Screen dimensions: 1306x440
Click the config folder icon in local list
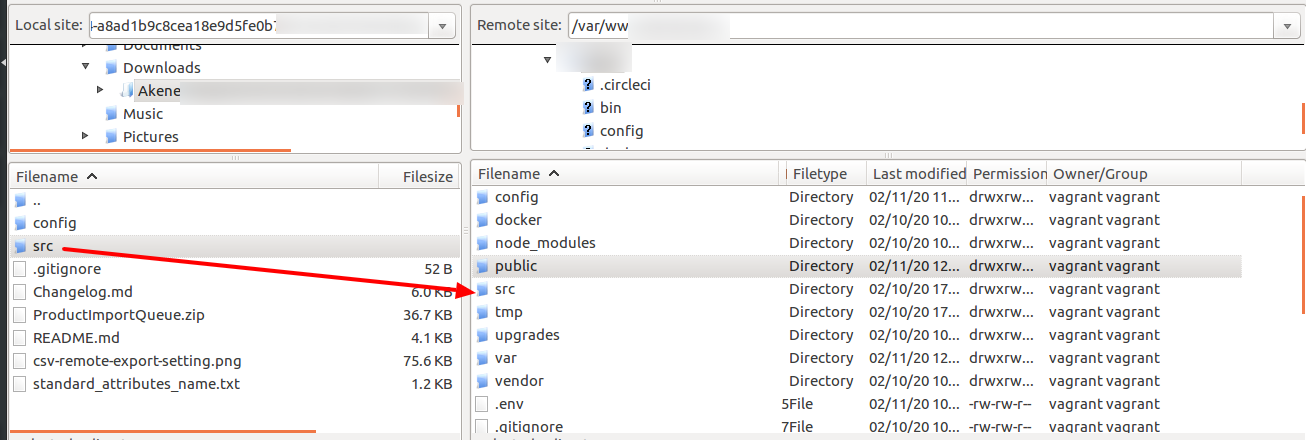pyautogui.click(x=22, y=223)
